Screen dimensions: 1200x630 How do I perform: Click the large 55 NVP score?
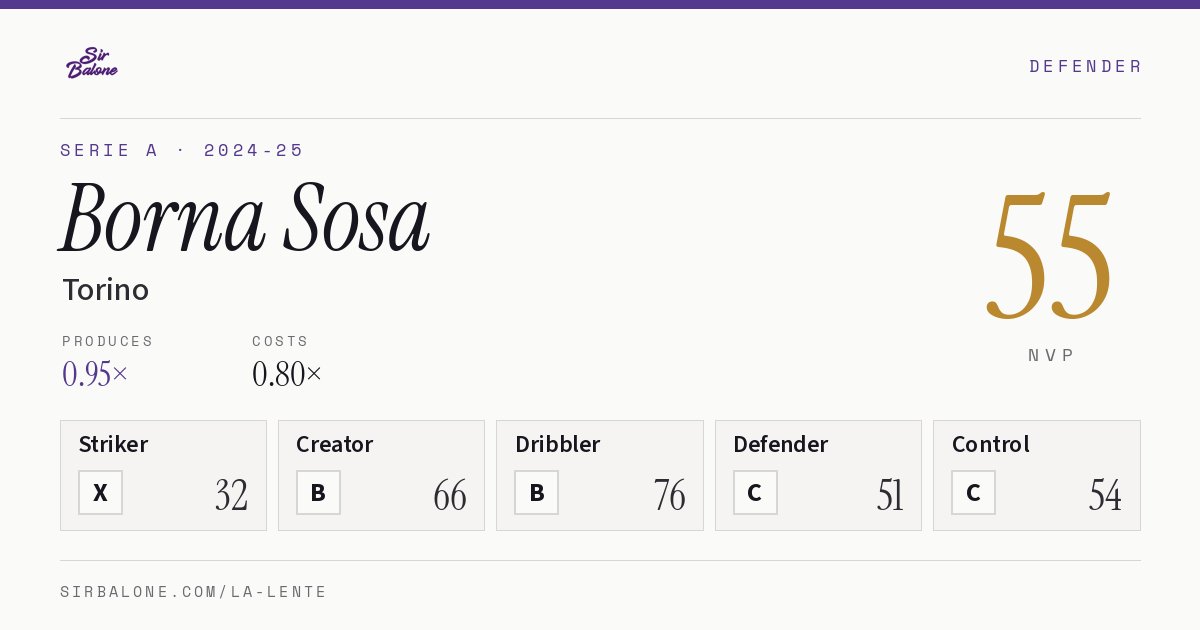click(1049, 257)
